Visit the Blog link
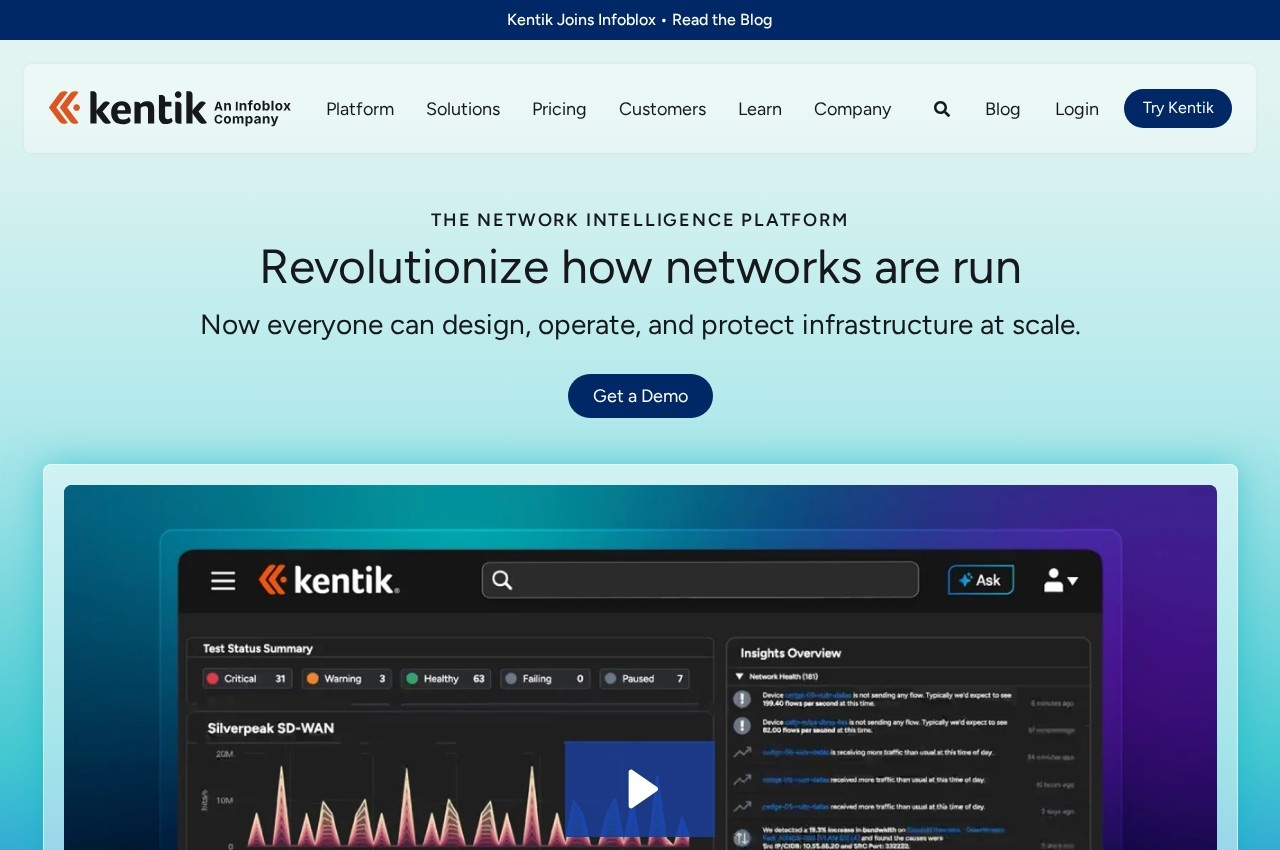 click(x=1003, y=109)
